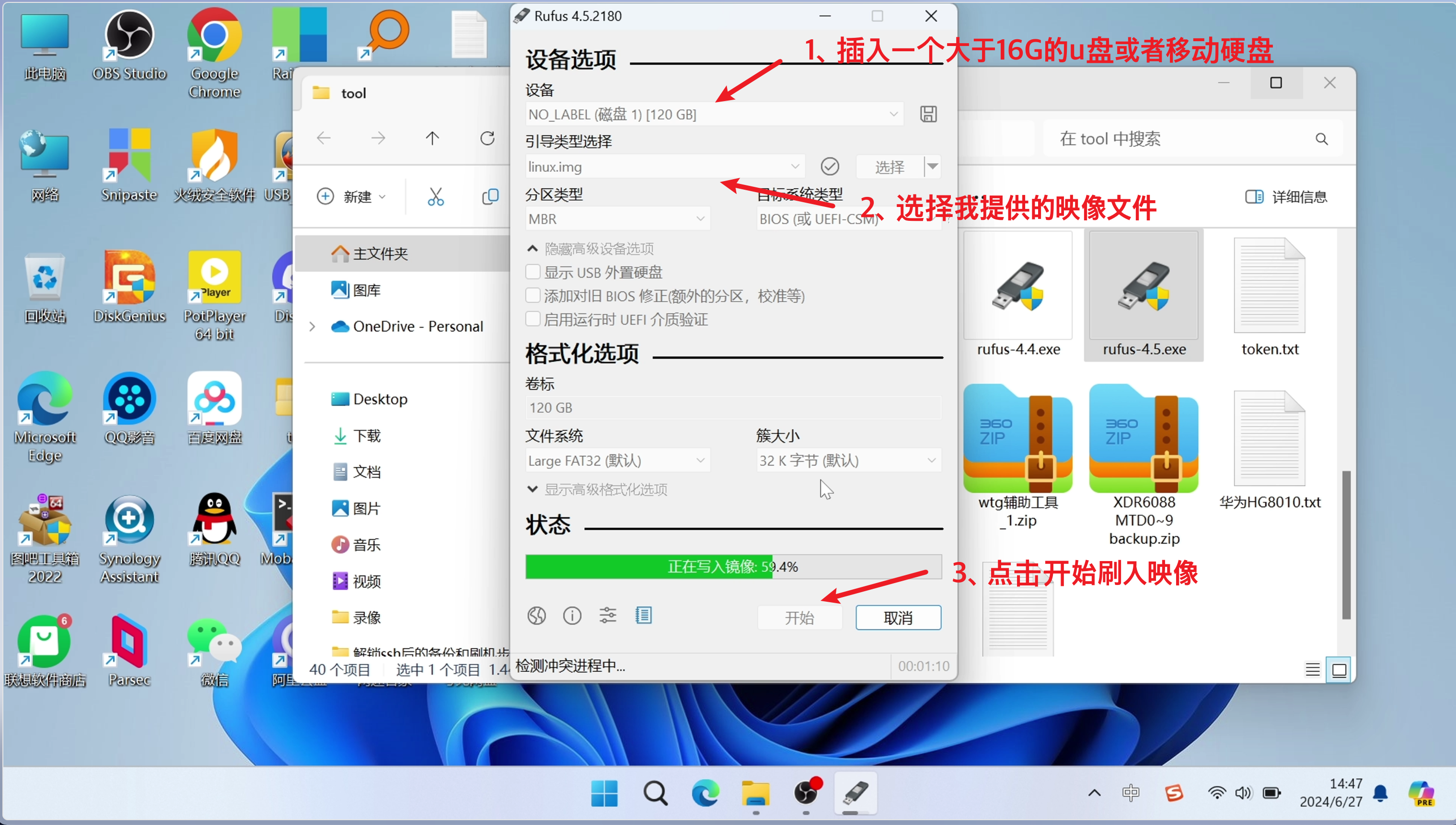Open 新建 menu in tool window
This screenshot has width=1456, height=825.
pyautogui.click(x=351, y=196)
